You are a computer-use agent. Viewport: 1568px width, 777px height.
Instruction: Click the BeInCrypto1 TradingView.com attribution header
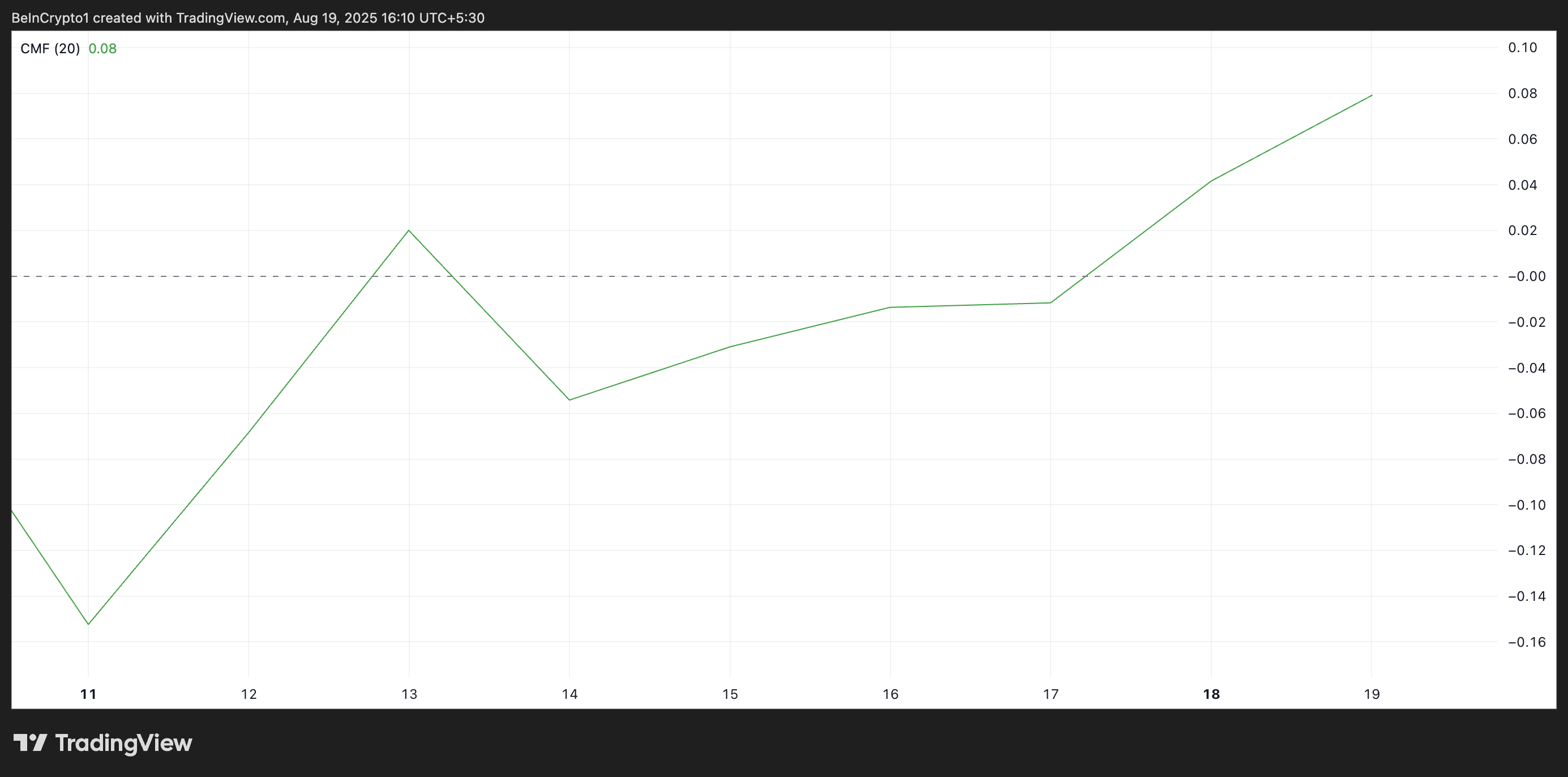[248, 18]
